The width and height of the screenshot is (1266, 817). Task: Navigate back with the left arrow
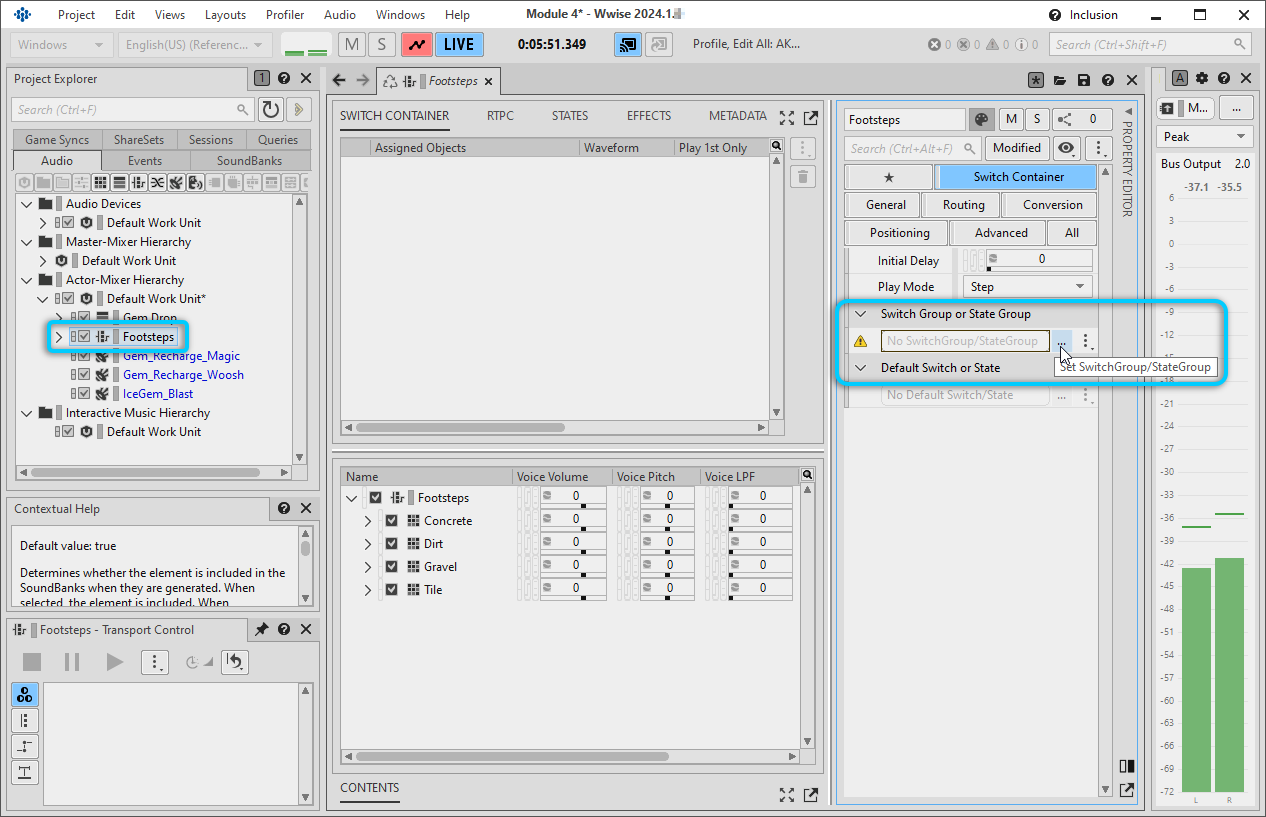click(339, 81)
